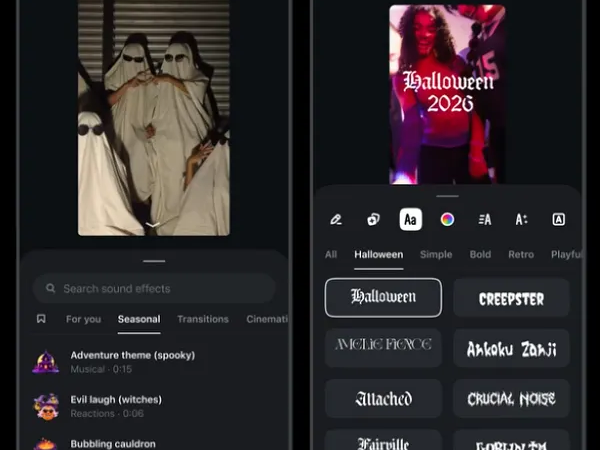Switch to the For you tab

[x=83, y=319]
